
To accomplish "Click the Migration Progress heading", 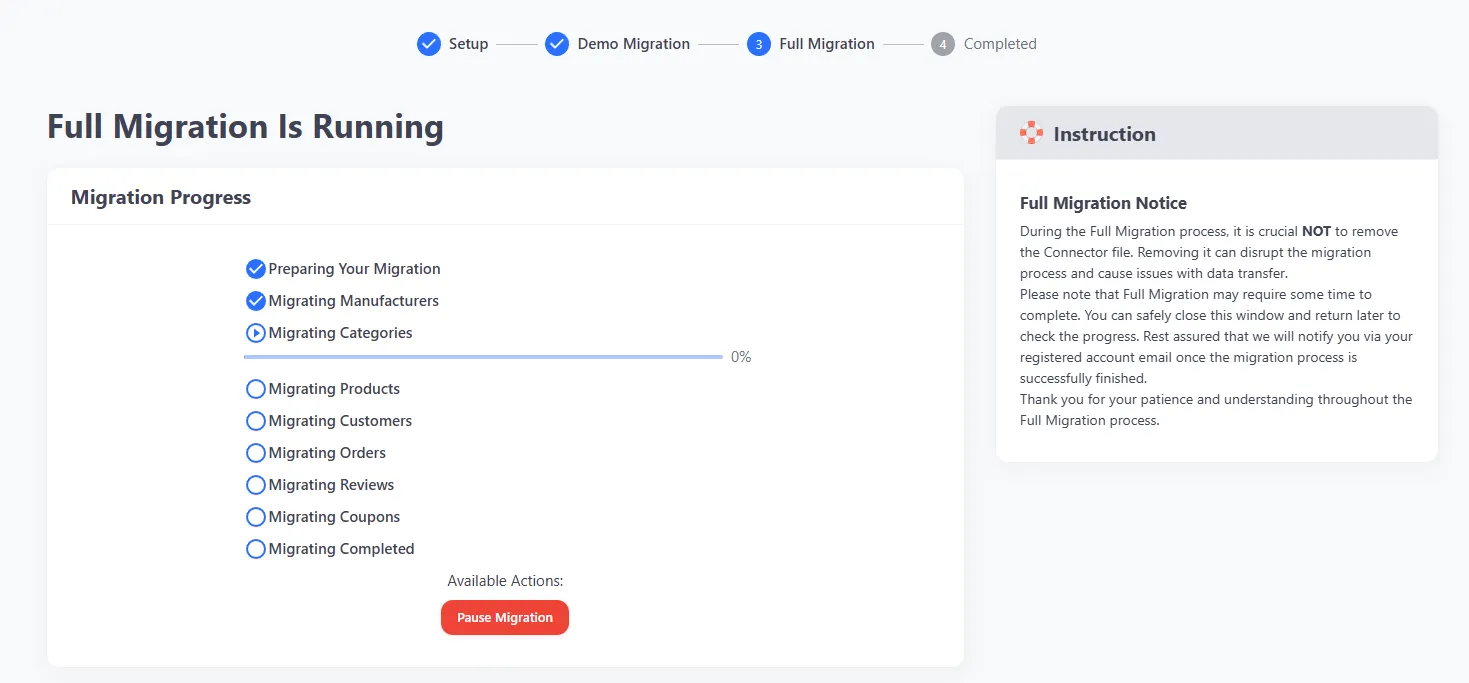I will (161, 197).
